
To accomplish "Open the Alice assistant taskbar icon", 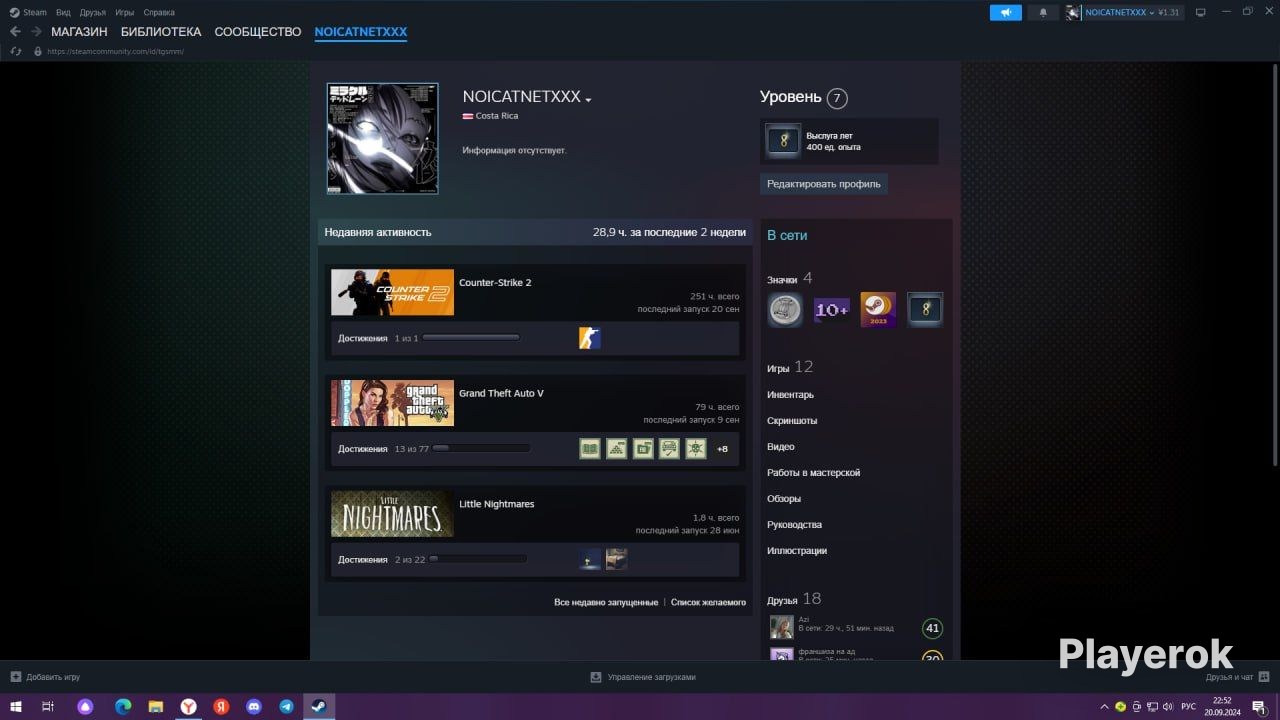I will pos(85,706).
